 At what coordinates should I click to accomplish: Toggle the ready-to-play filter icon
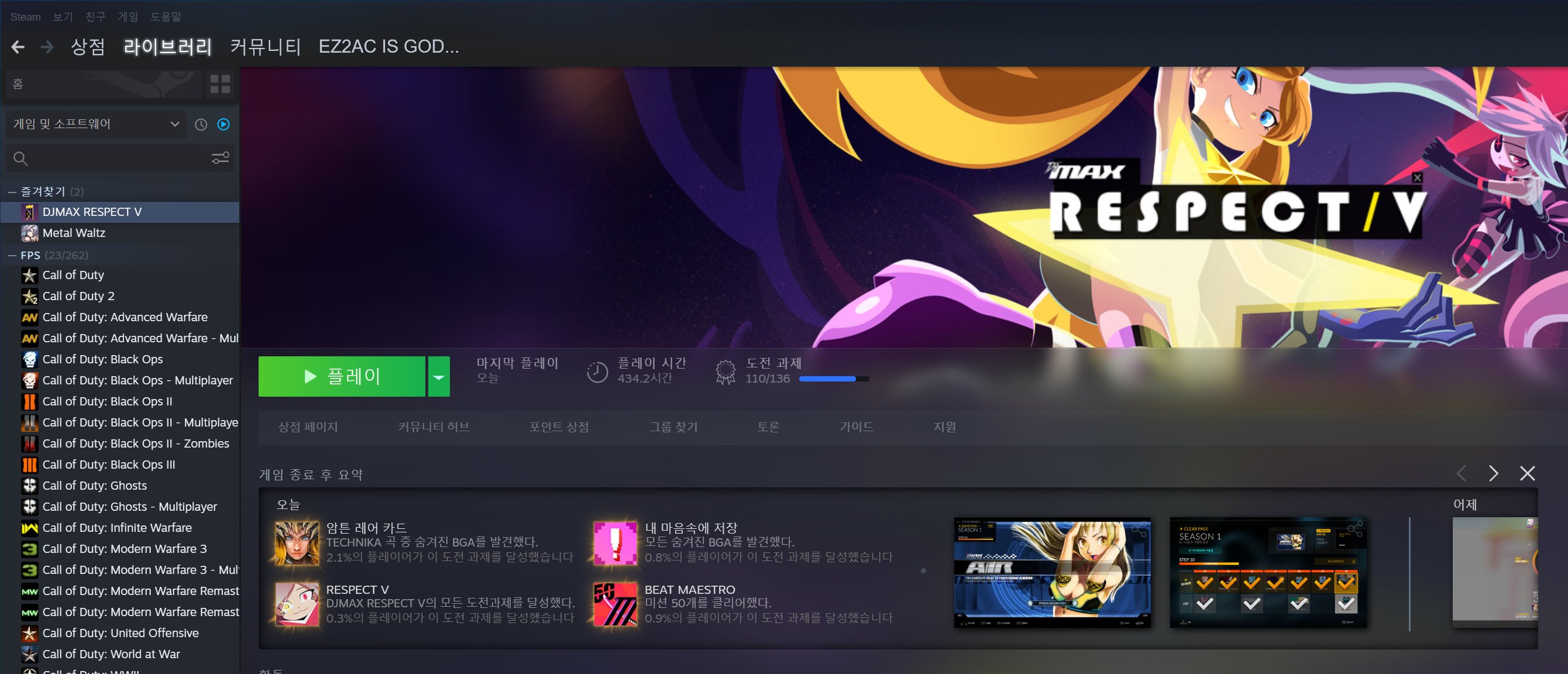coord(224,124)
